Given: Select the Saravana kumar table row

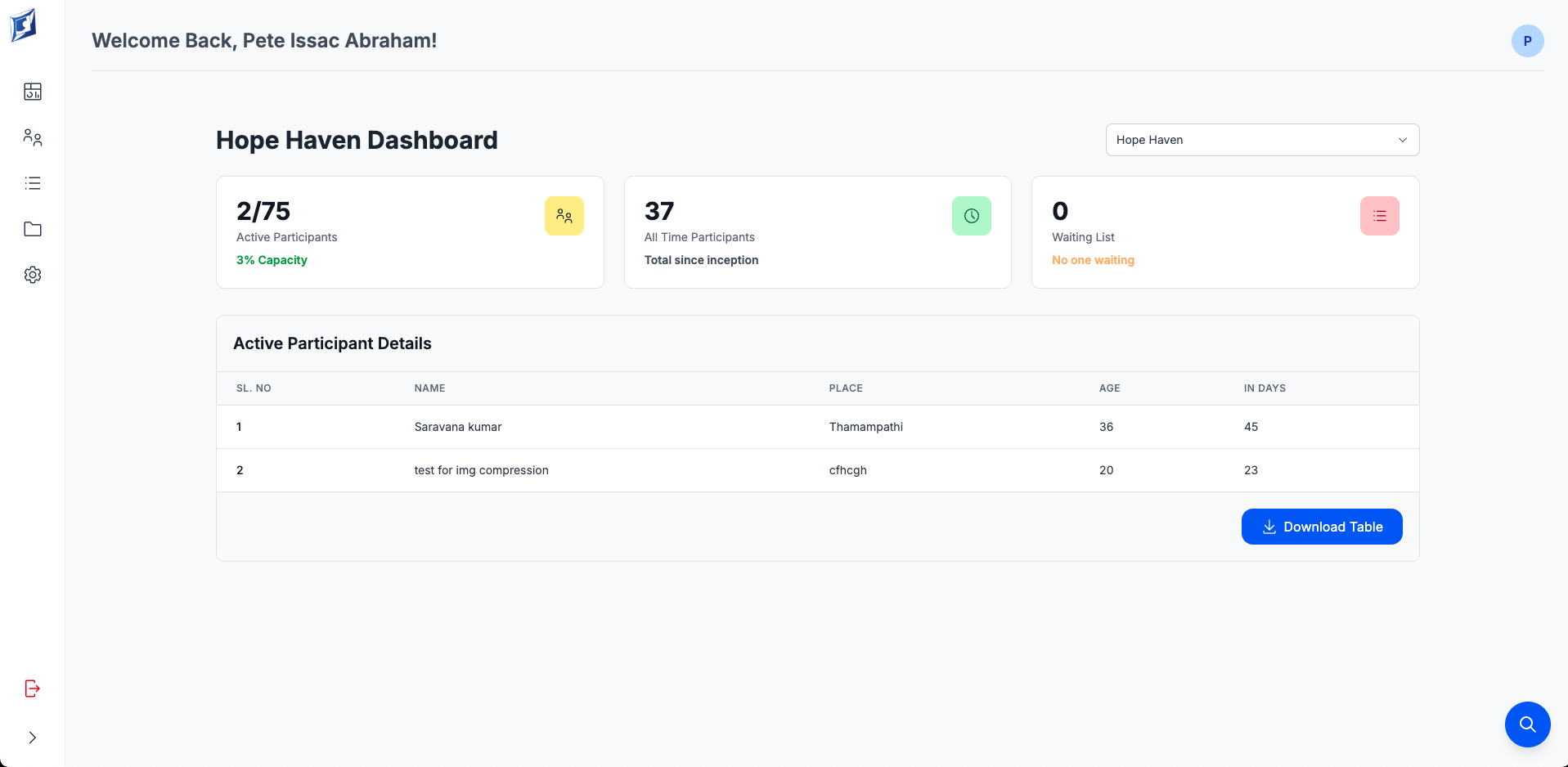Looking at the screenshot, I should point(458,427).
